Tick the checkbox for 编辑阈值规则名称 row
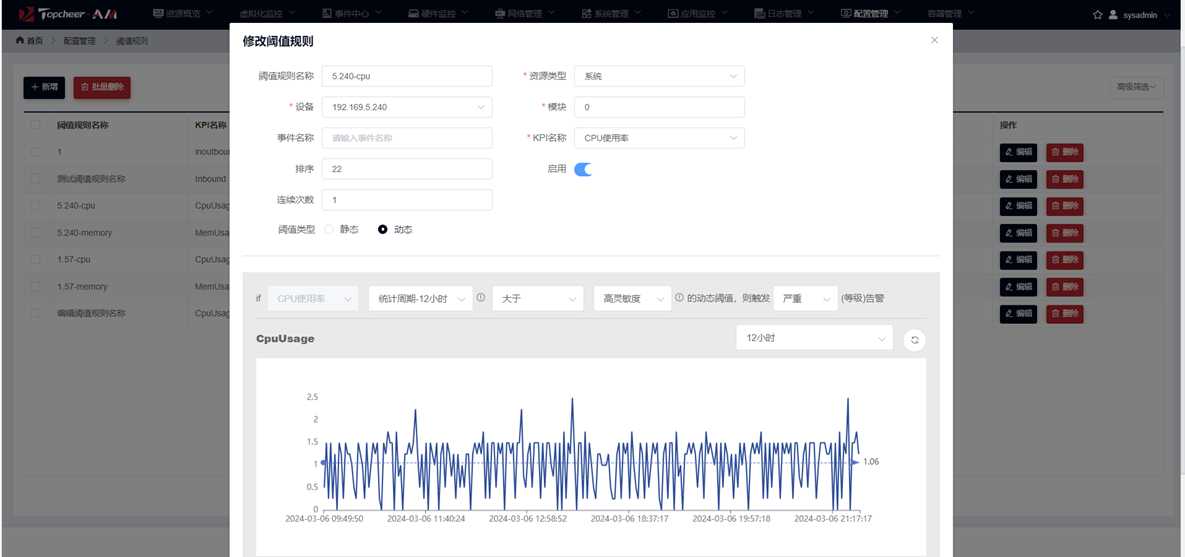The height and width of the screenshot is (557, 1185). pos(36,313)
